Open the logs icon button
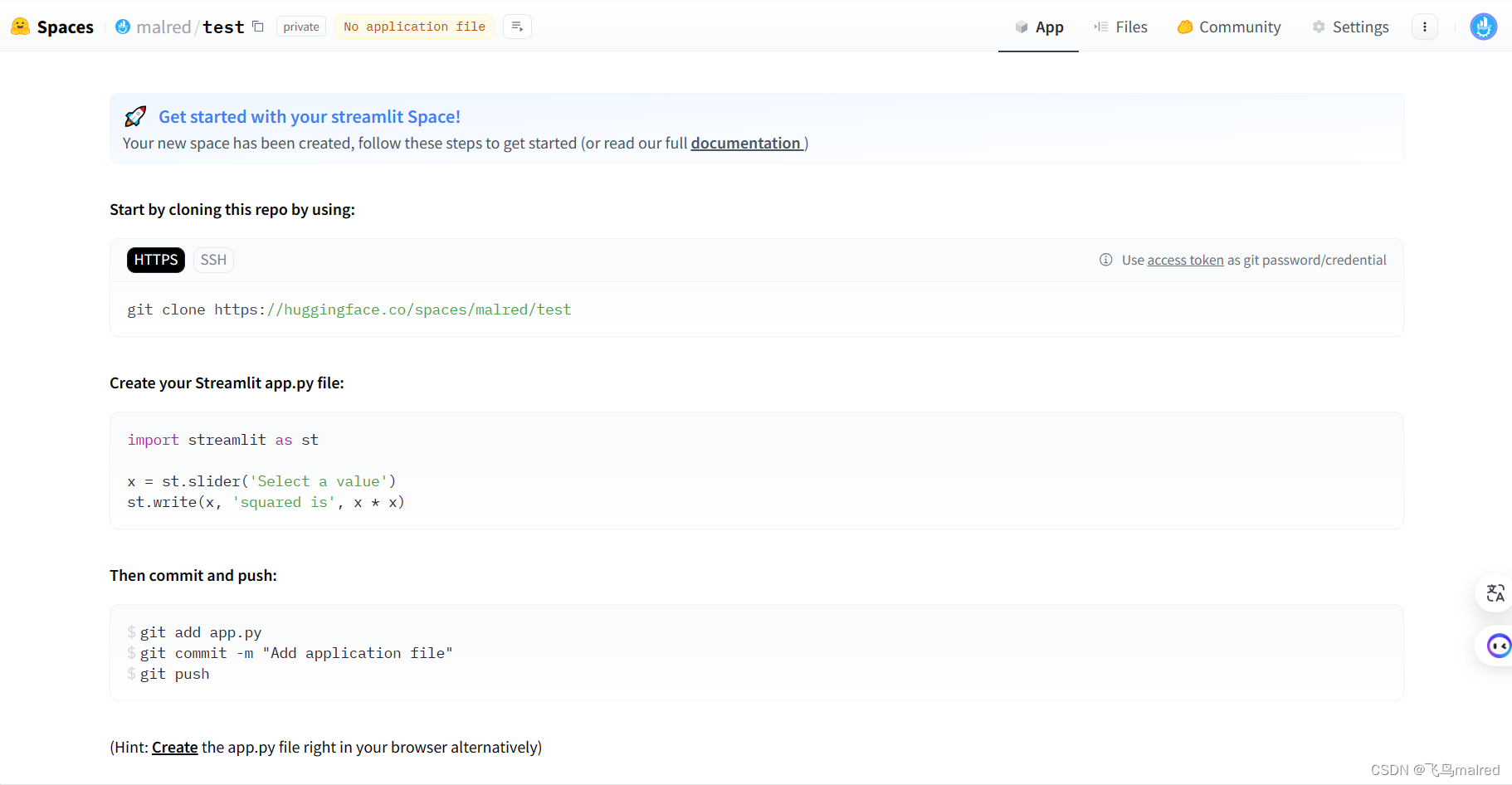This screenshot has width=1512, height=785. click(x=517, y=27)
